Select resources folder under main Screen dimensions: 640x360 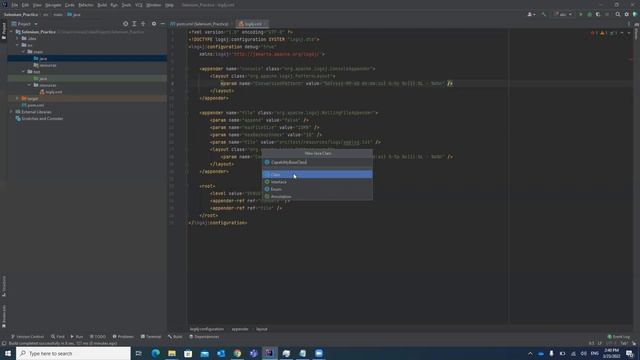coord(45,65)
